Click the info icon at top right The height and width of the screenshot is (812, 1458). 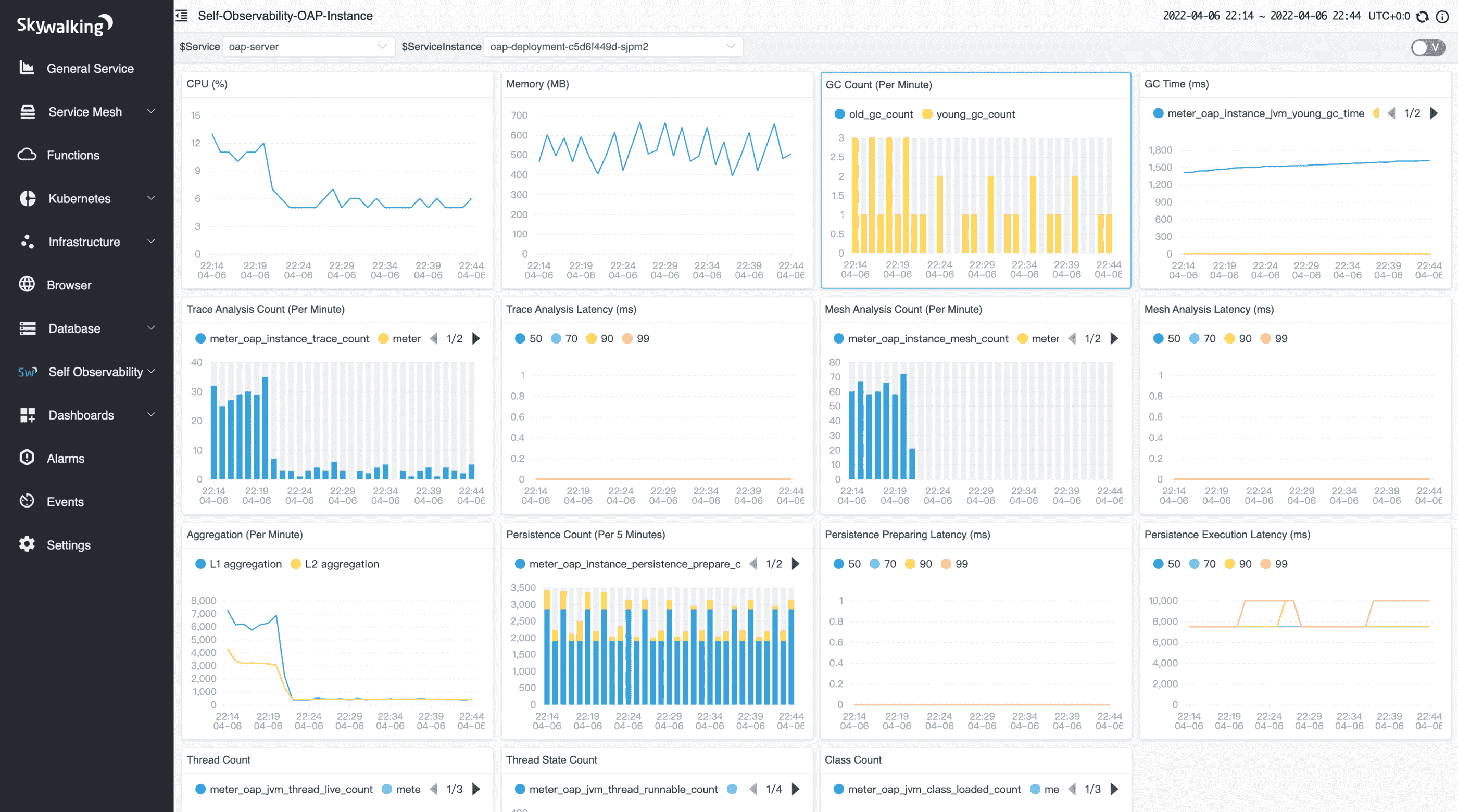1443,17
